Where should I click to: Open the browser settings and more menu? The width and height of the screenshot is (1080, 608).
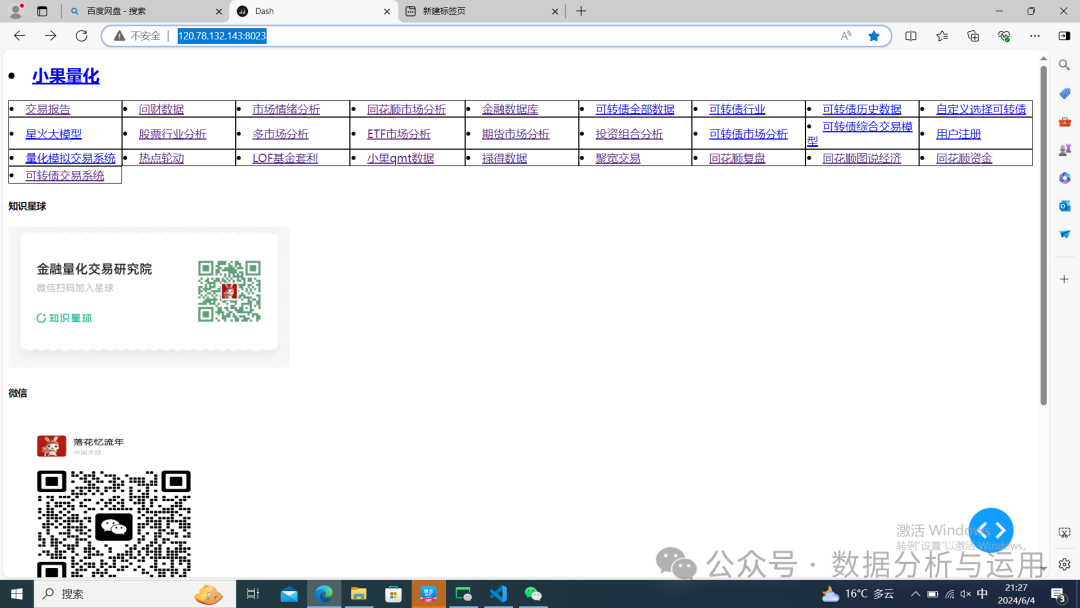tap(1035, 36)
